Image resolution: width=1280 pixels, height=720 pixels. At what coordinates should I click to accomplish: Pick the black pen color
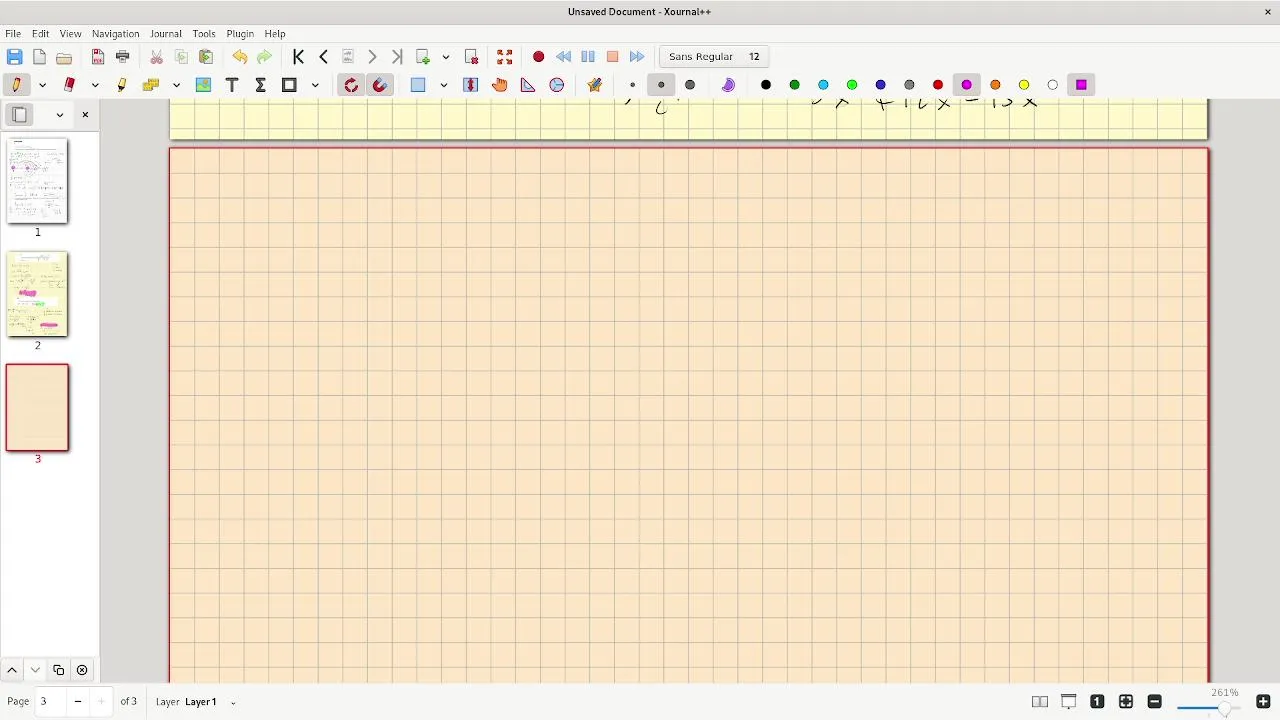click(766, 85)
